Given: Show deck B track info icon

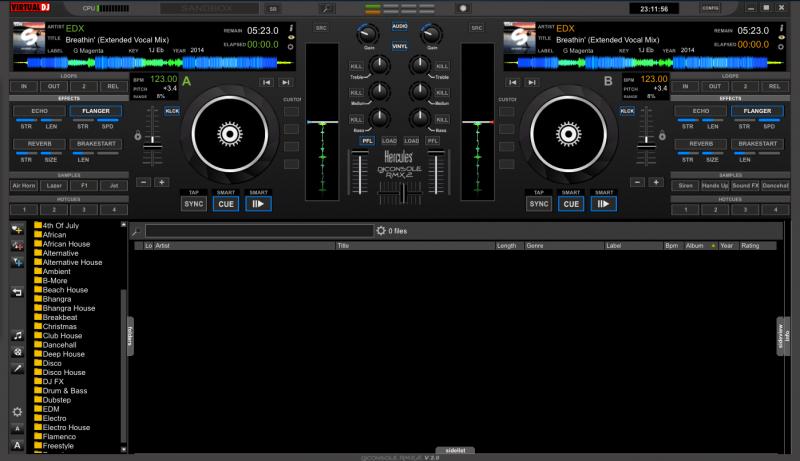Looking at the screenshot, I should click(x=781, y=28).
